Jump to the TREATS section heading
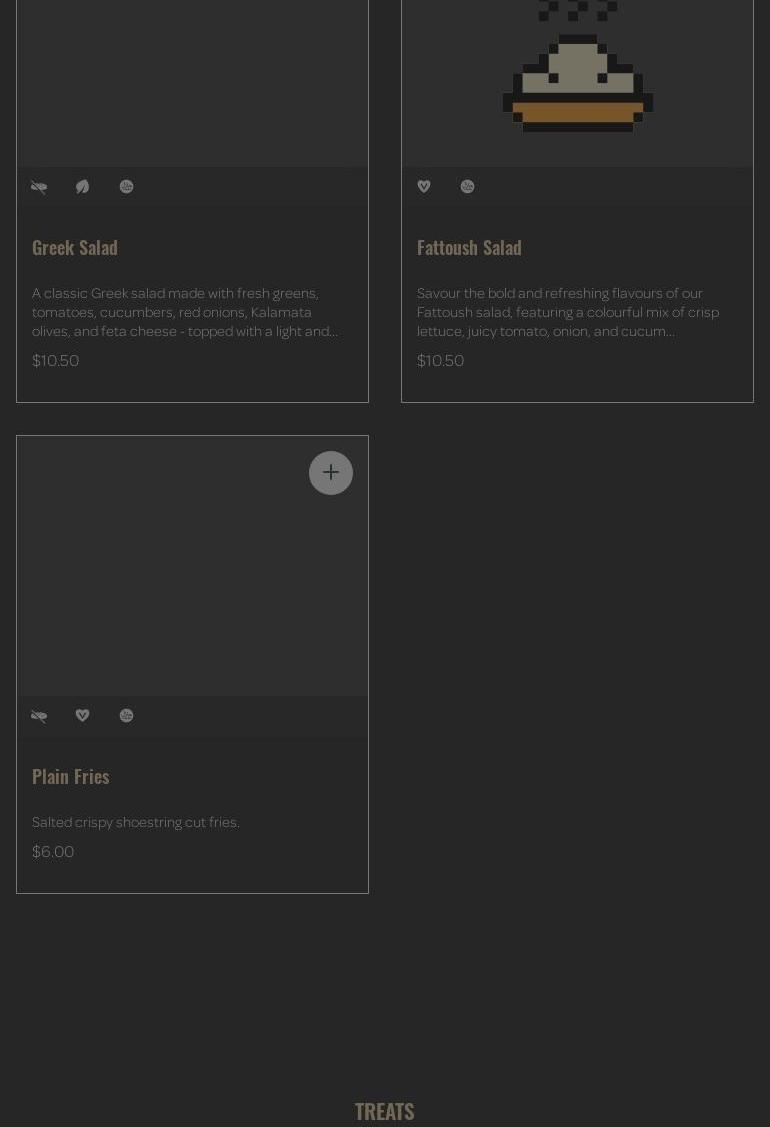The width and height of the screenshot is (770, 1127). pos(385,1111)
